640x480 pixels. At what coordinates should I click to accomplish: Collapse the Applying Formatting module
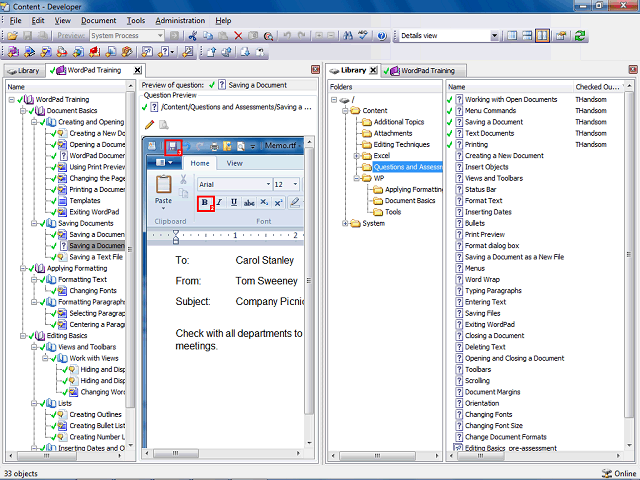coord(23,268)
